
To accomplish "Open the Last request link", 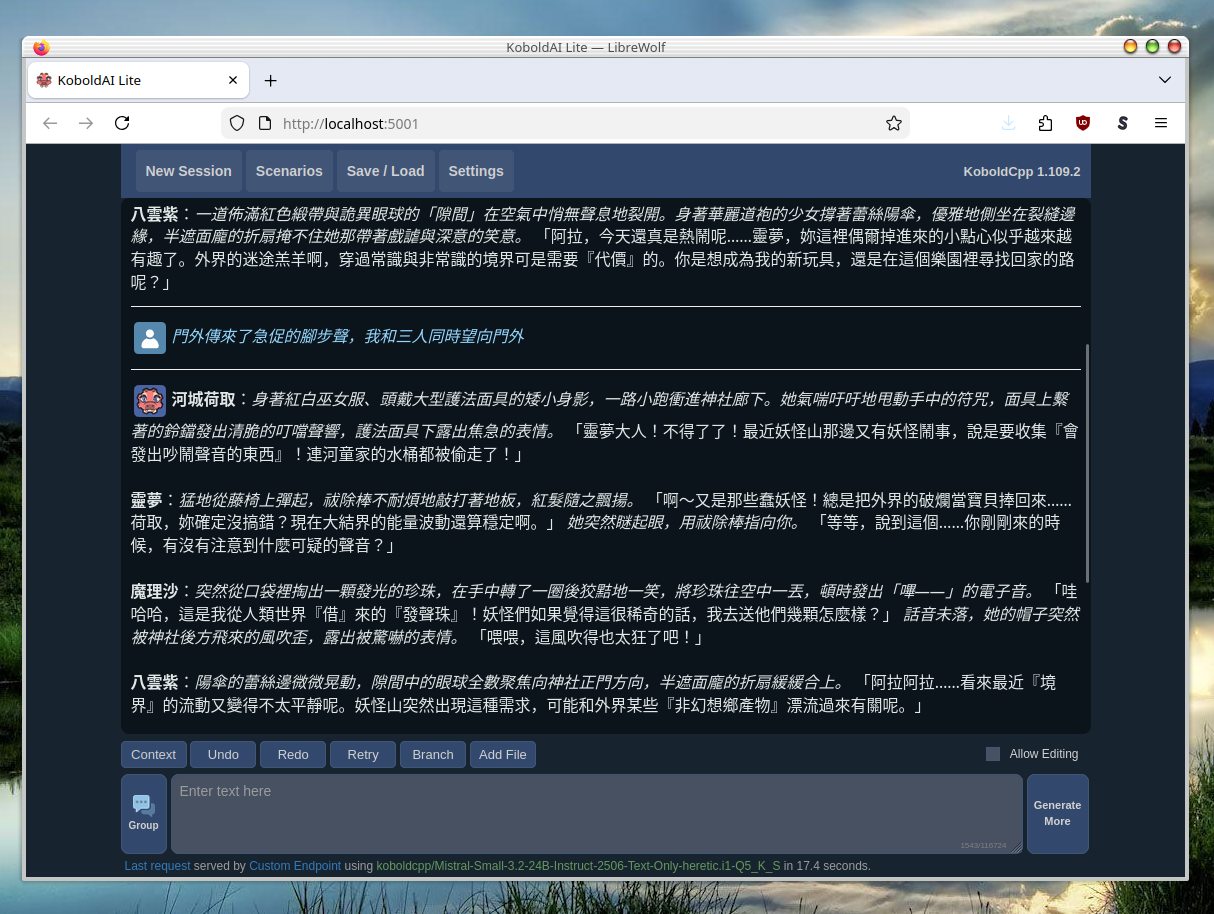I will click(157, 866).
